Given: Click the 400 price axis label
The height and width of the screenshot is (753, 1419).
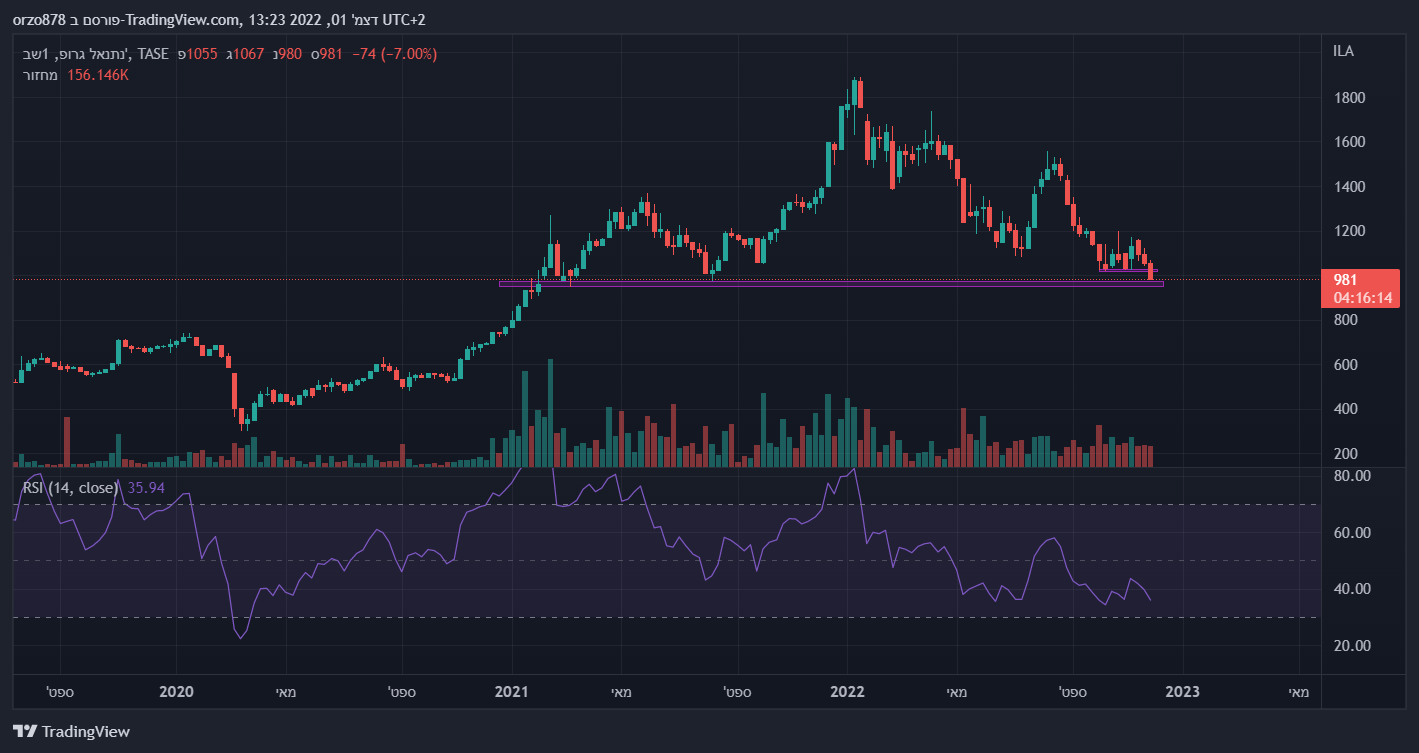Looking at the screenshot, I should pyautogui.click(x=1345, y=409).
